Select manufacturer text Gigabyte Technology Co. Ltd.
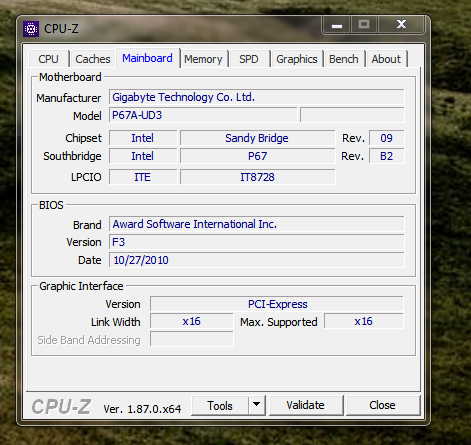The image size is (471, 445). click(184, 97)
